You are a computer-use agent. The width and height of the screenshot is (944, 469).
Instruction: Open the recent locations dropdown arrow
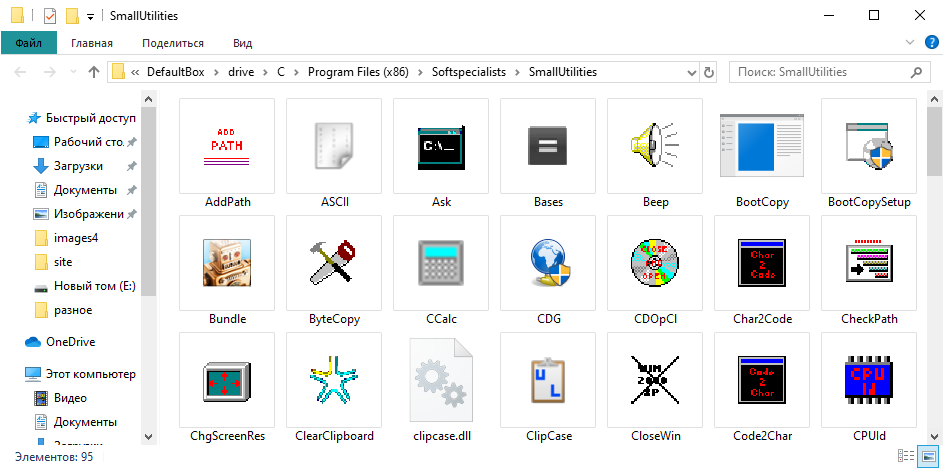(73, 72)
